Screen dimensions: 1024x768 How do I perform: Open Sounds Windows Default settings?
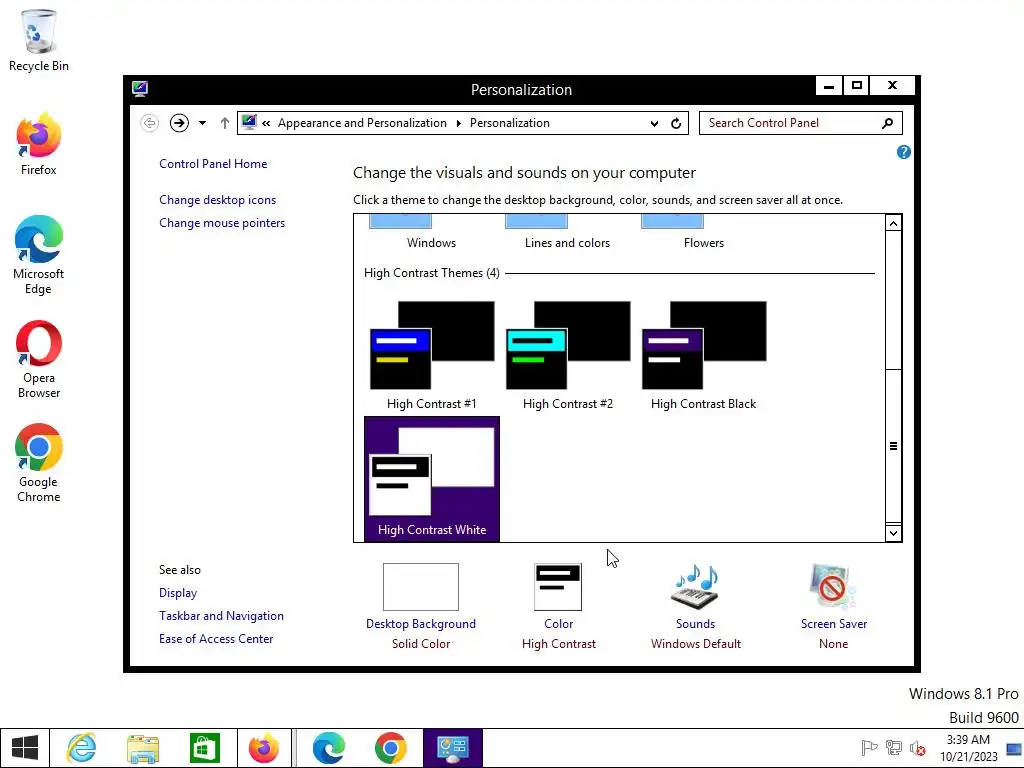click(x=696, y=607)
